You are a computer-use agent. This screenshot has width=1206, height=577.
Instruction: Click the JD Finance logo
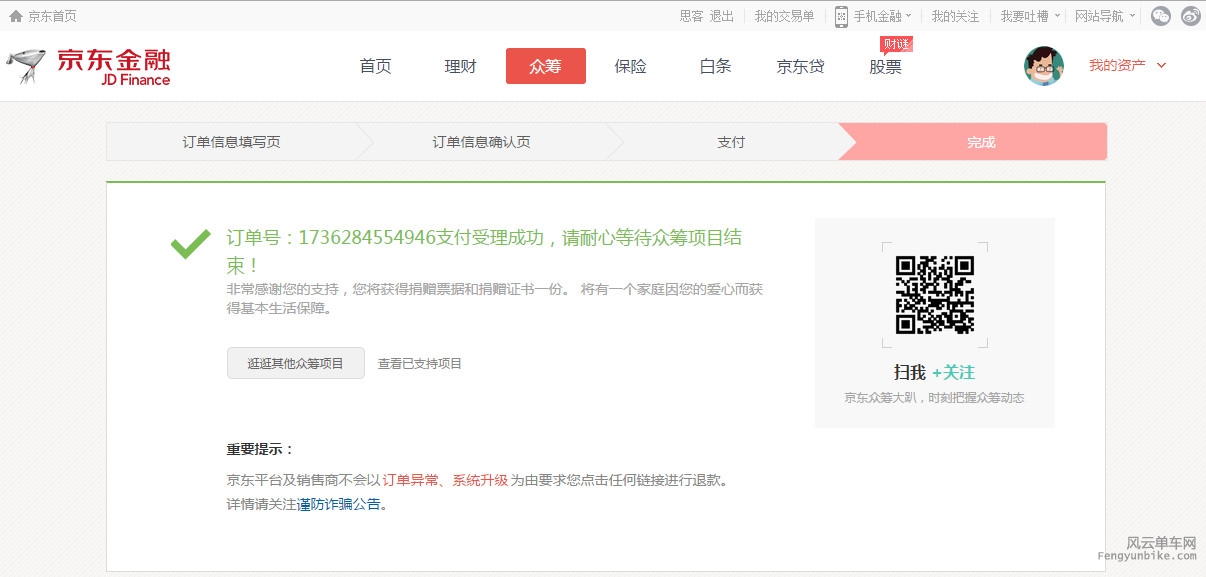tap(88, 66)
